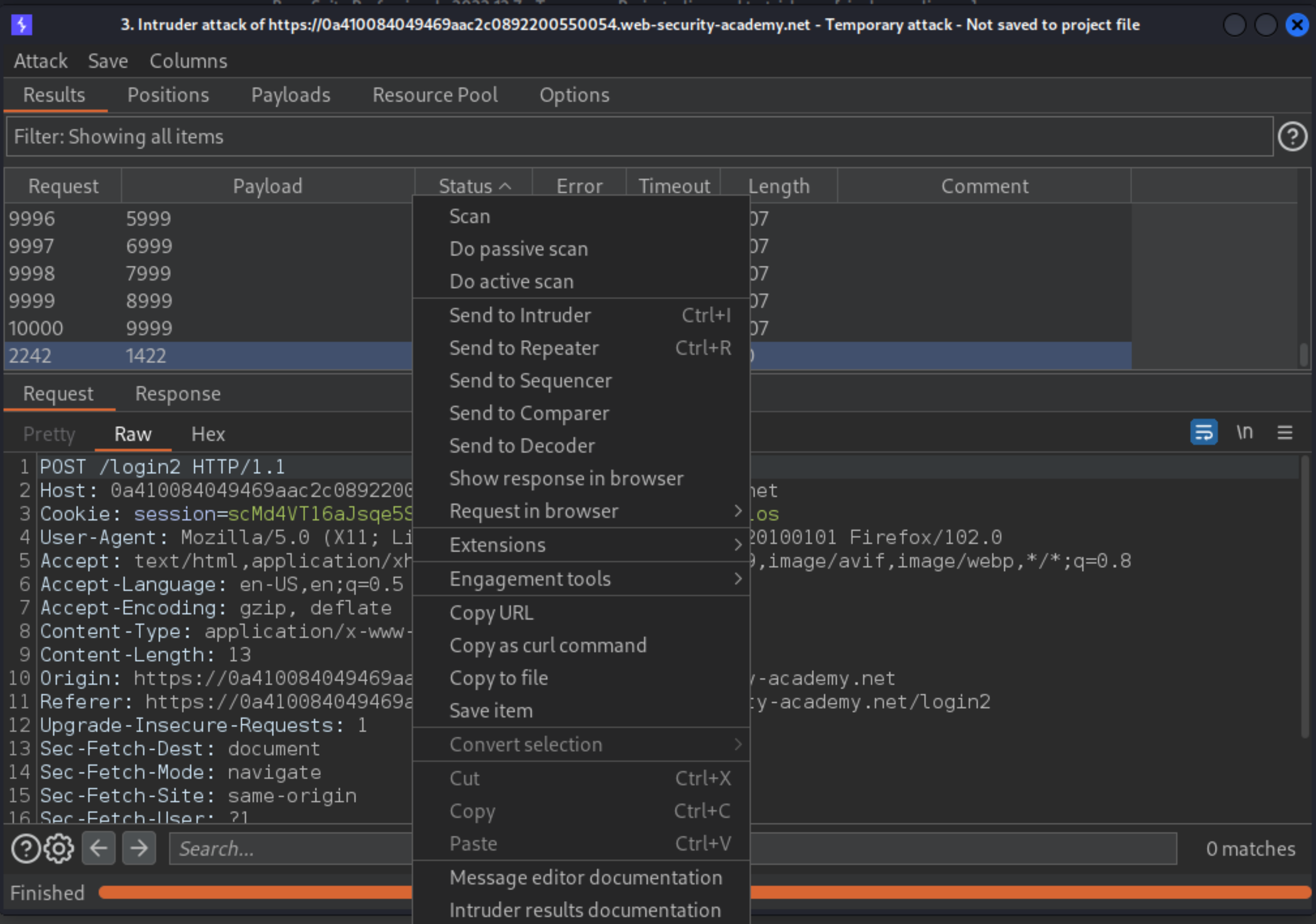Go to next search match arrow
The image size is (1316, 924).
[x=139, y=849]
